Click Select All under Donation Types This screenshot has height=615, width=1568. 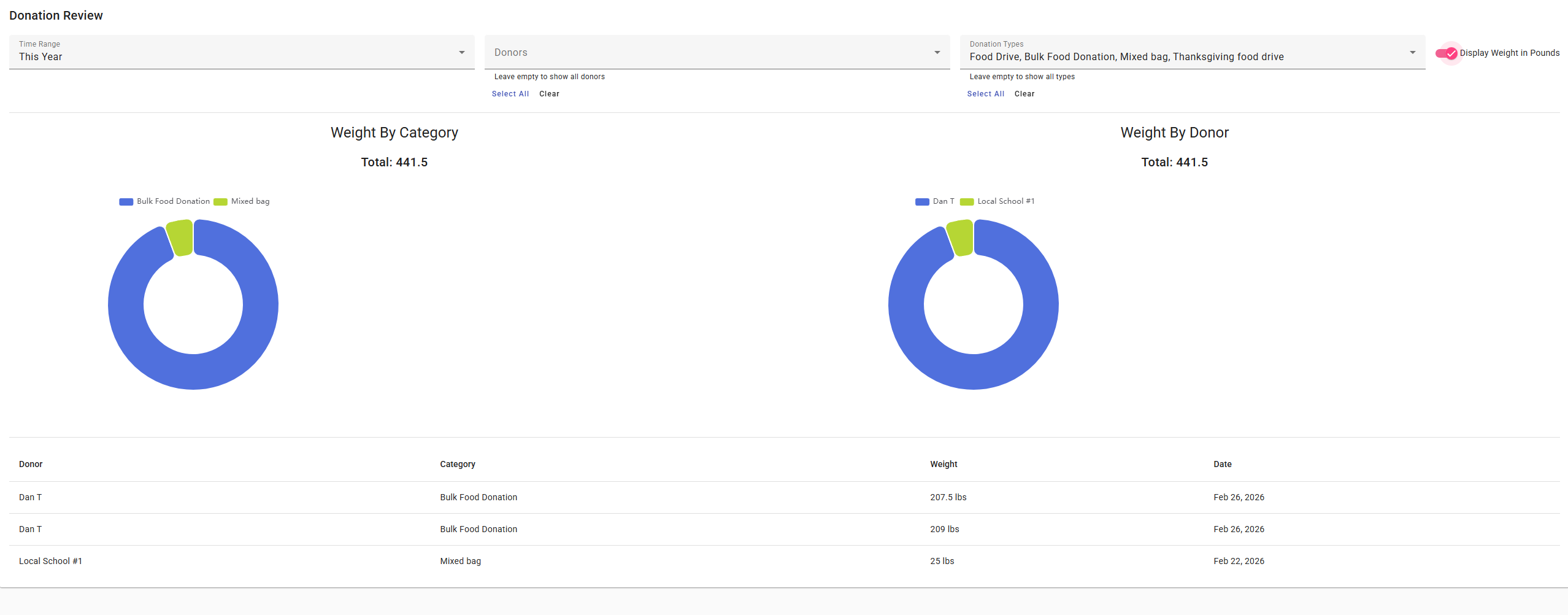tap(985, 94)
